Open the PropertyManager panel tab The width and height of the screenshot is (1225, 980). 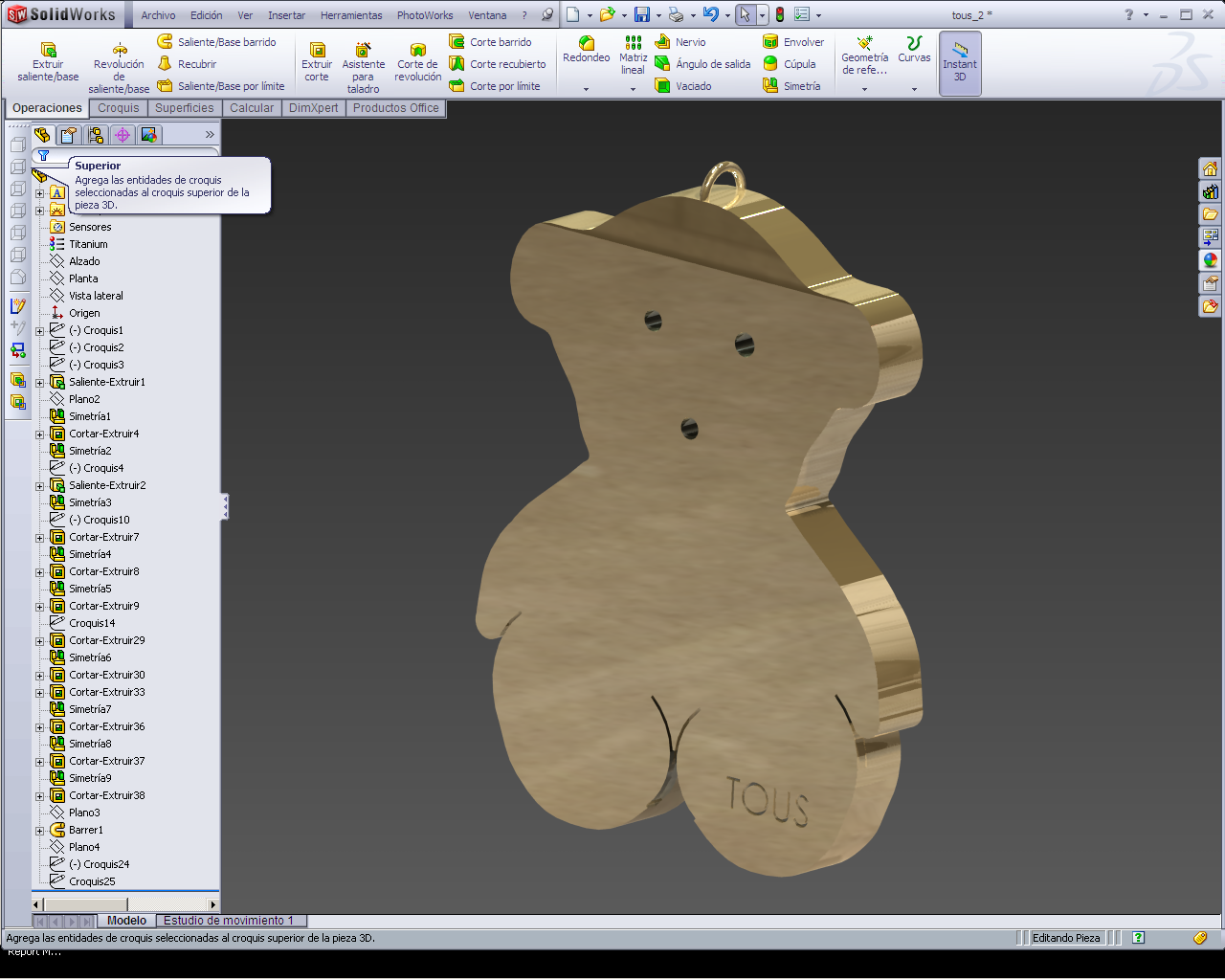(69, 135)
